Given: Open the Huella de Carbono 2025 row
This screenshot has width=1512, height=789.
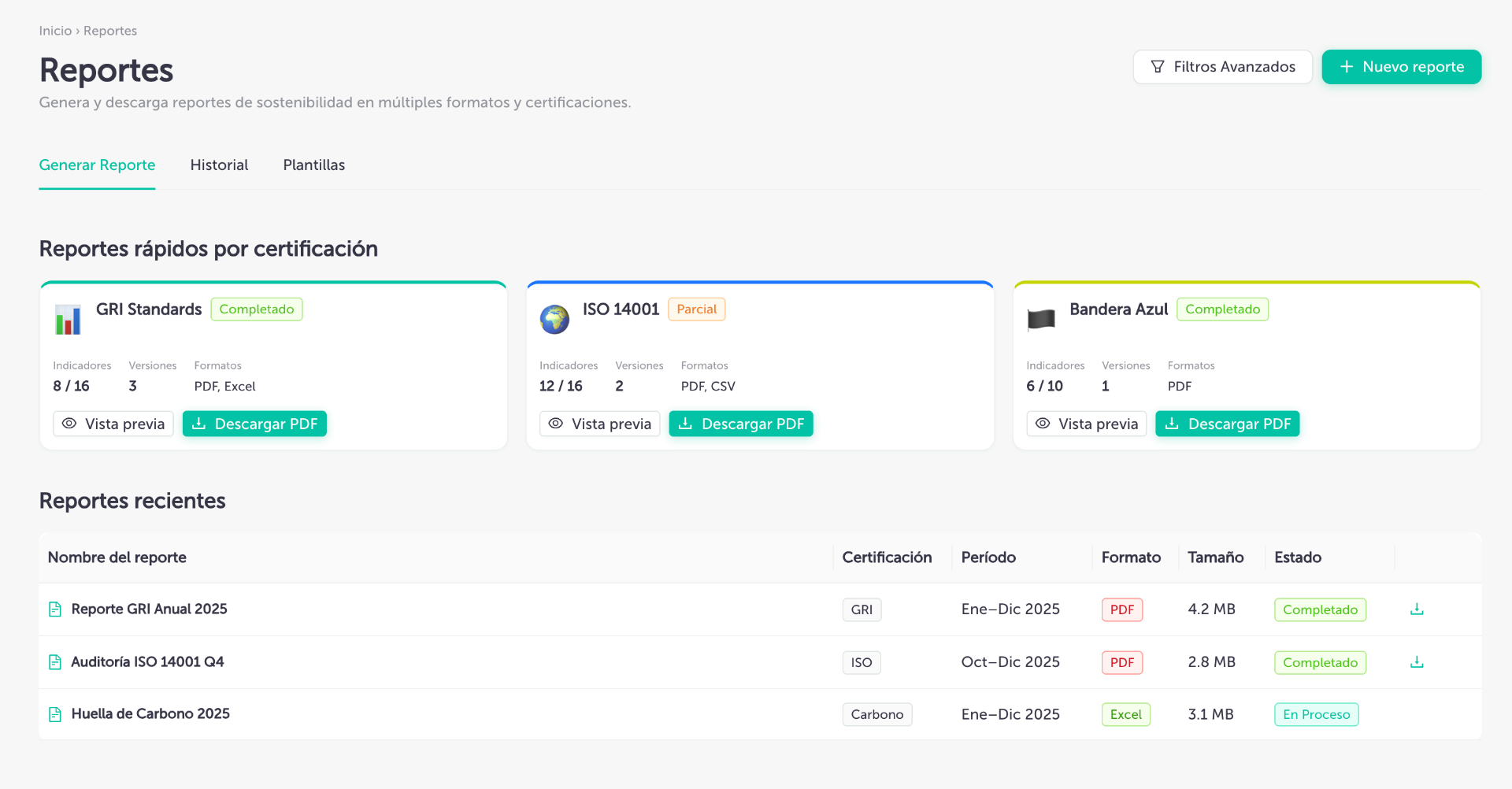Looking at the screenshot, I should pyautogui.click(x=760, y=714).
